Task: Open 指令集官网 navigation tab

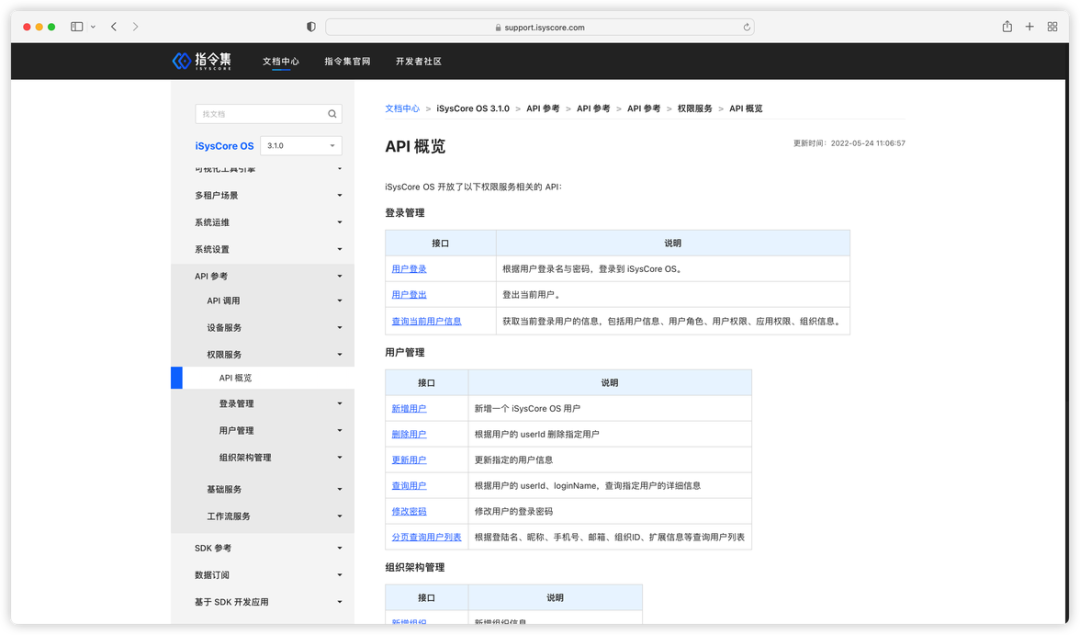Action: 347,61
